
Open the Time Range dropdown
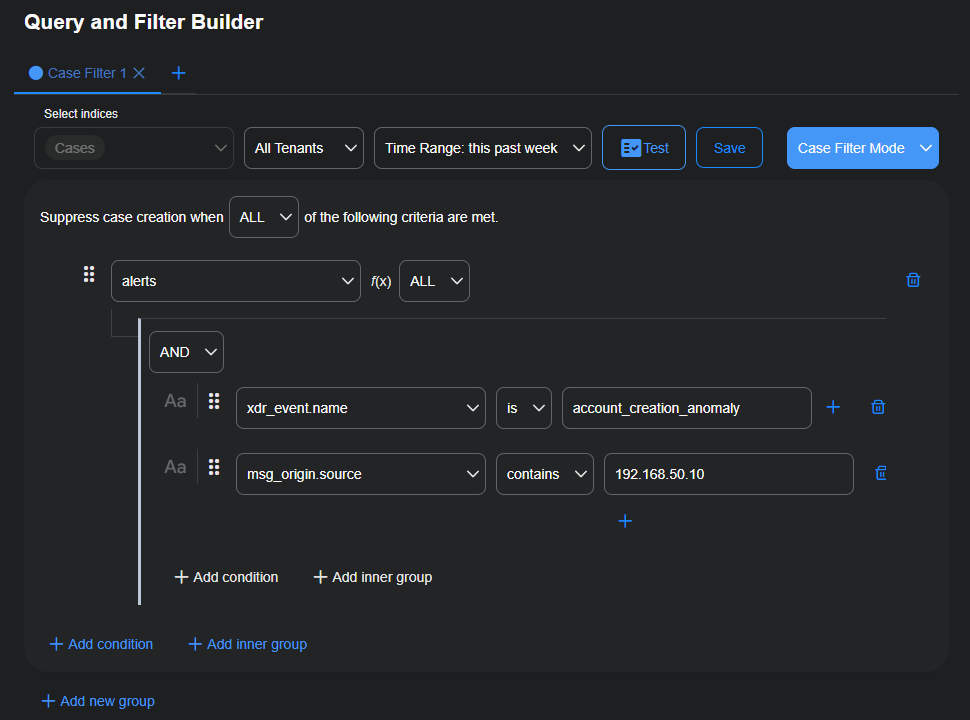tap(482, 147)
